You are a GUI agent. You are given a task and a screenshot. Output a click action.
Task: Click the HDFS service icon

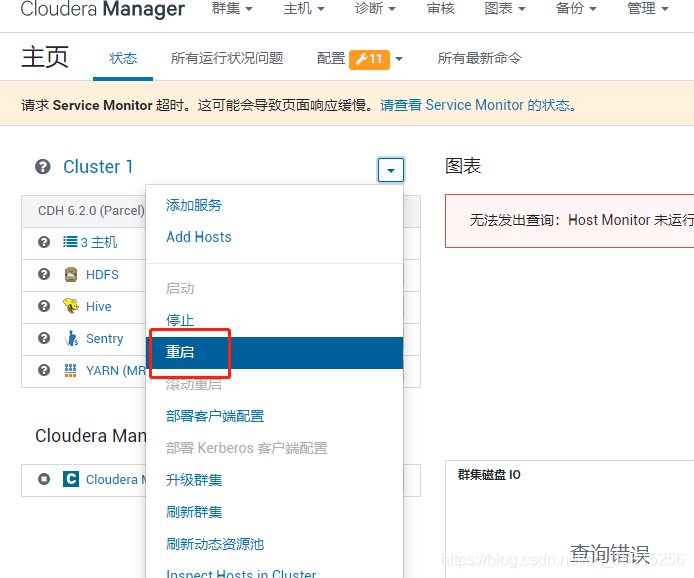(x=71, y=274)
